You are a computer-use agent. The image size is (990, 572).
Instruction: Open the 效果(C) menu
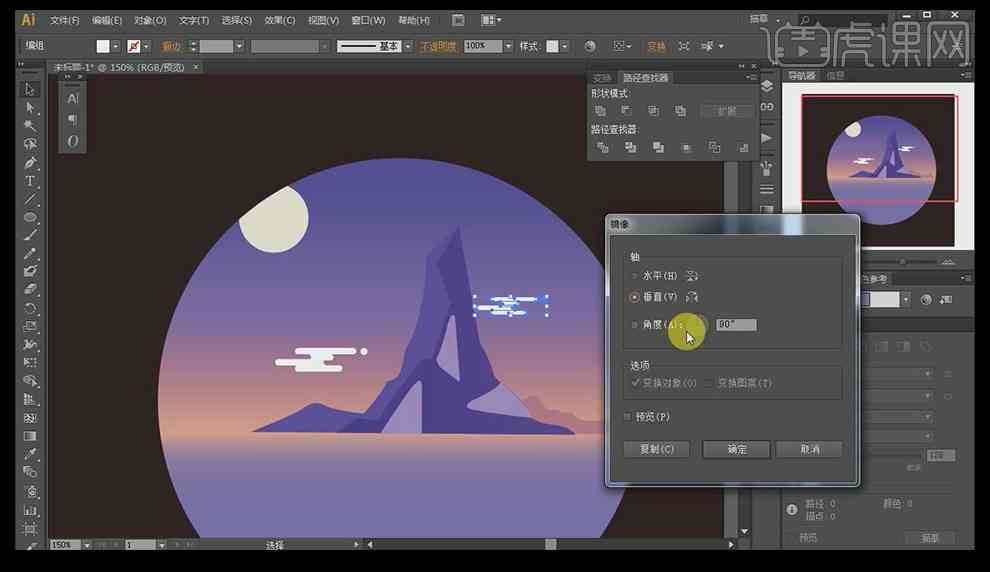point(280,20)
